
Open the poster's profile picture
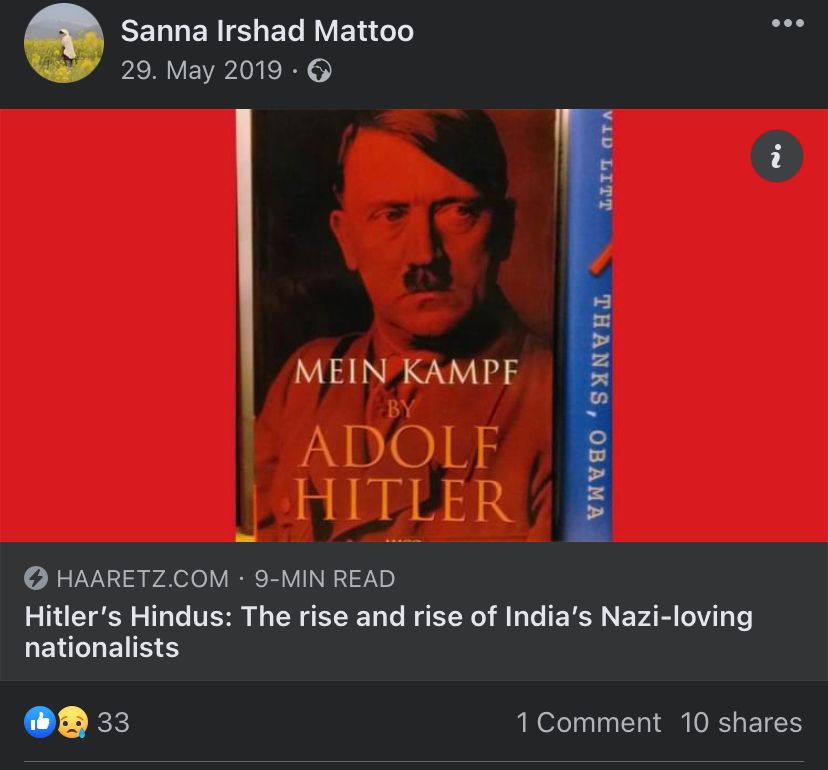point(64,43)
